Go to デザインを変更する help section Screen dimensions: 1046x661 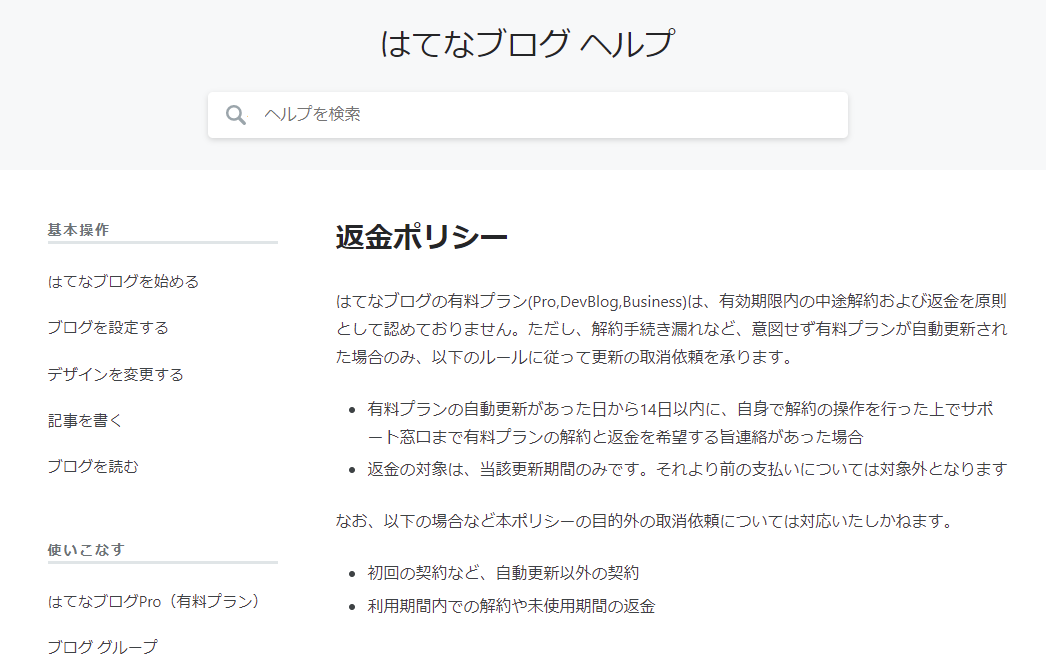pyautogui.click(x=115, y=374)
